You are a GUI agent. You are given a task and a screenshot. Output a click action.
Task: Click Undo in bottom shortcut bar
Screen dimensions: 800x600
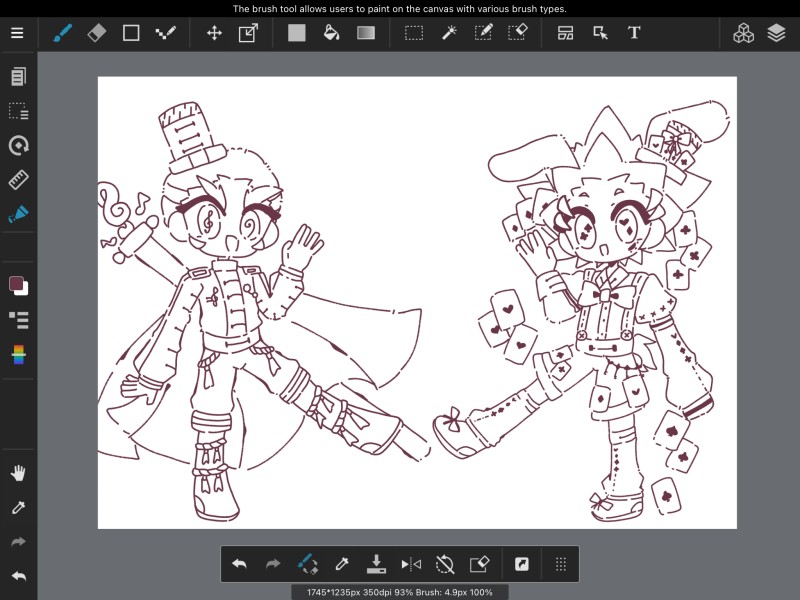point(239,564)
